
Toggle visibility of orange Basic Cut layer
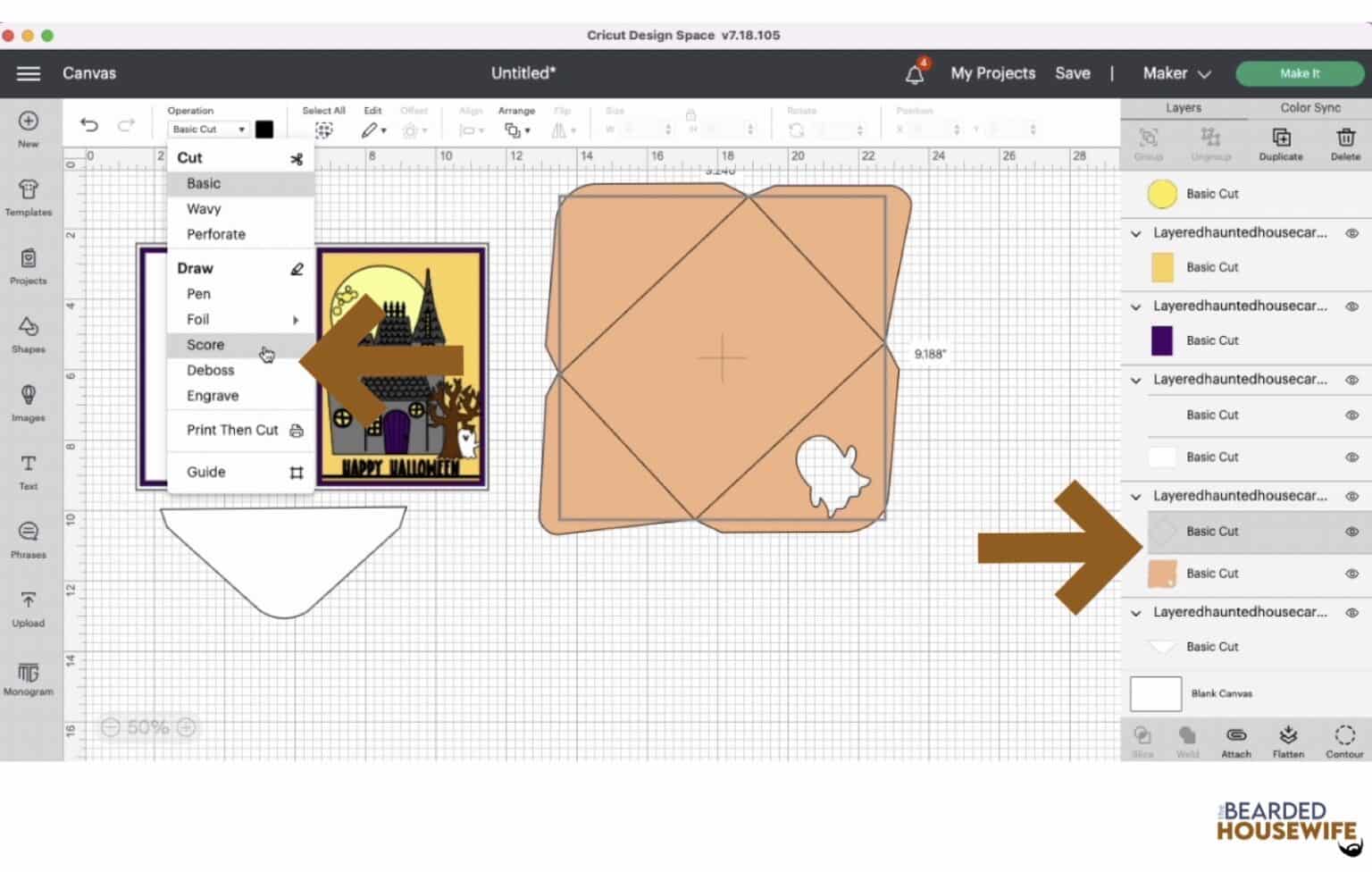(x=1351, y=574)
